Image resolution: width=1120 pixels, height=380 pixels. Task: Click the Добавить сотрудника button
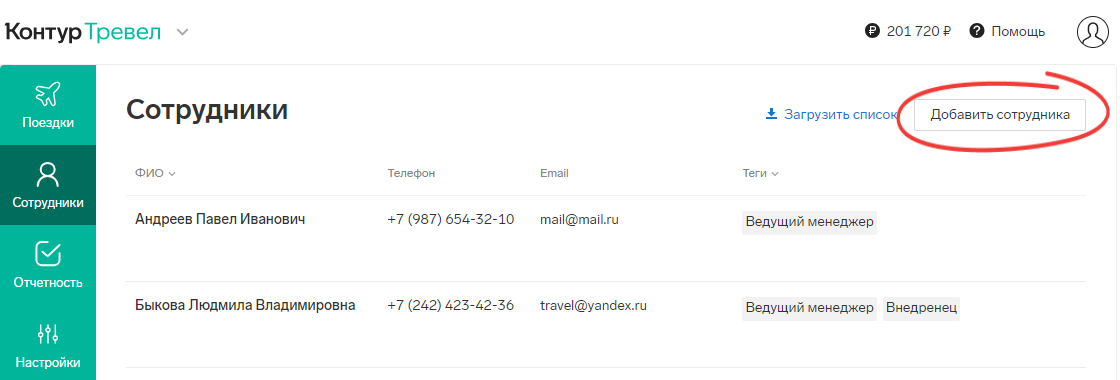click(x=1000, y=115)
